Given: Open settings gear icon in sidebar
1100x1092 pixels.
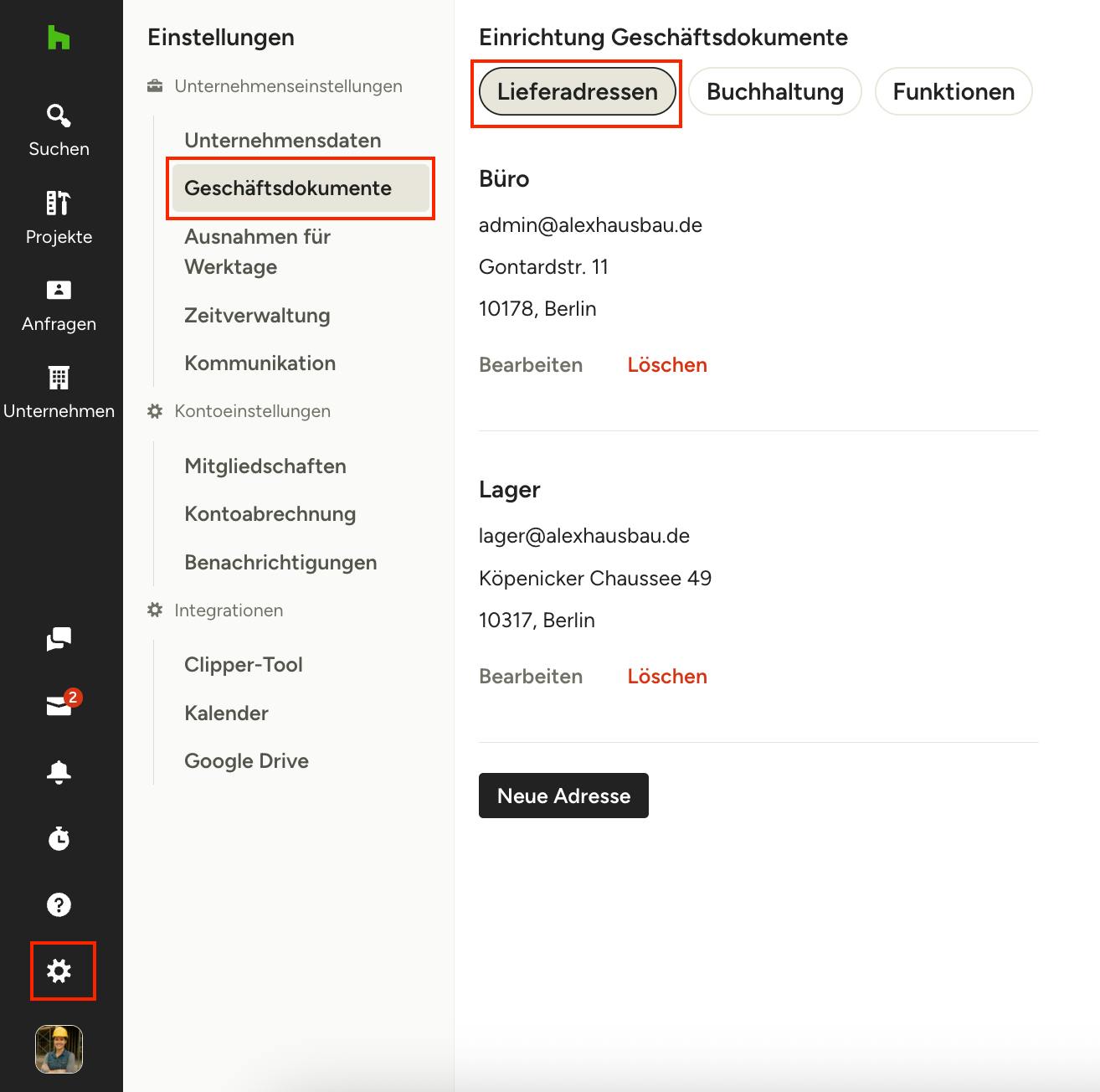Looking at the screenshot, I should pyautogui.click(x=59, y=971).
